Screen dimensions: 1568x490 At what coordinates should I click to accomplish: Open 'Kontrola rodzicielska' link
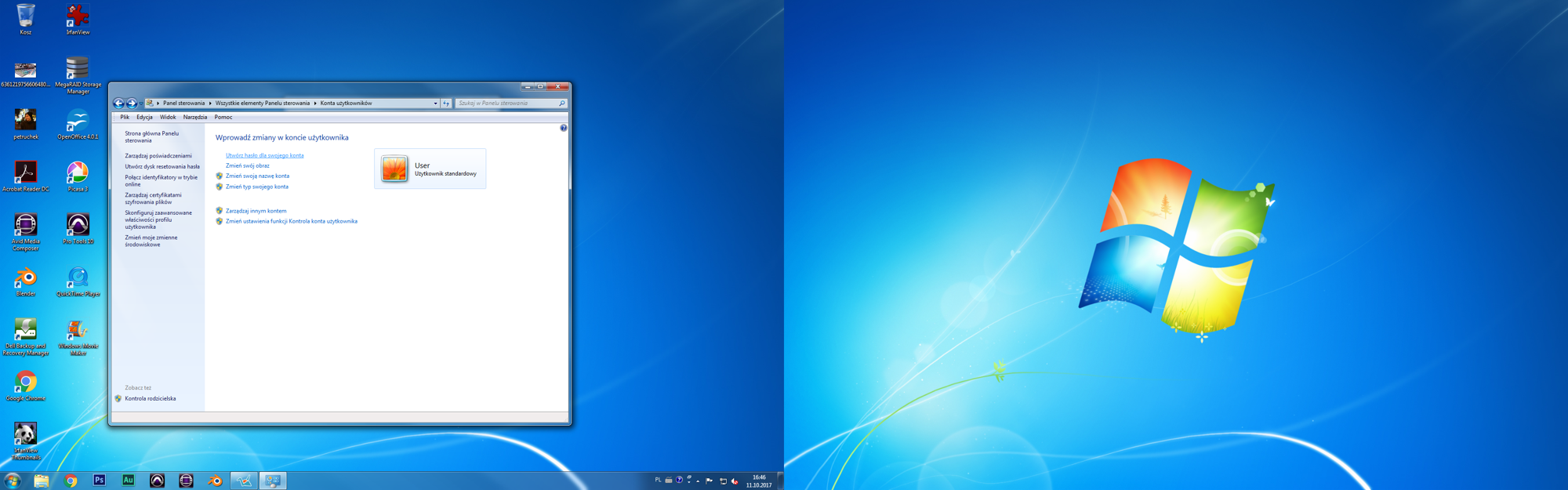coord(151,399)
